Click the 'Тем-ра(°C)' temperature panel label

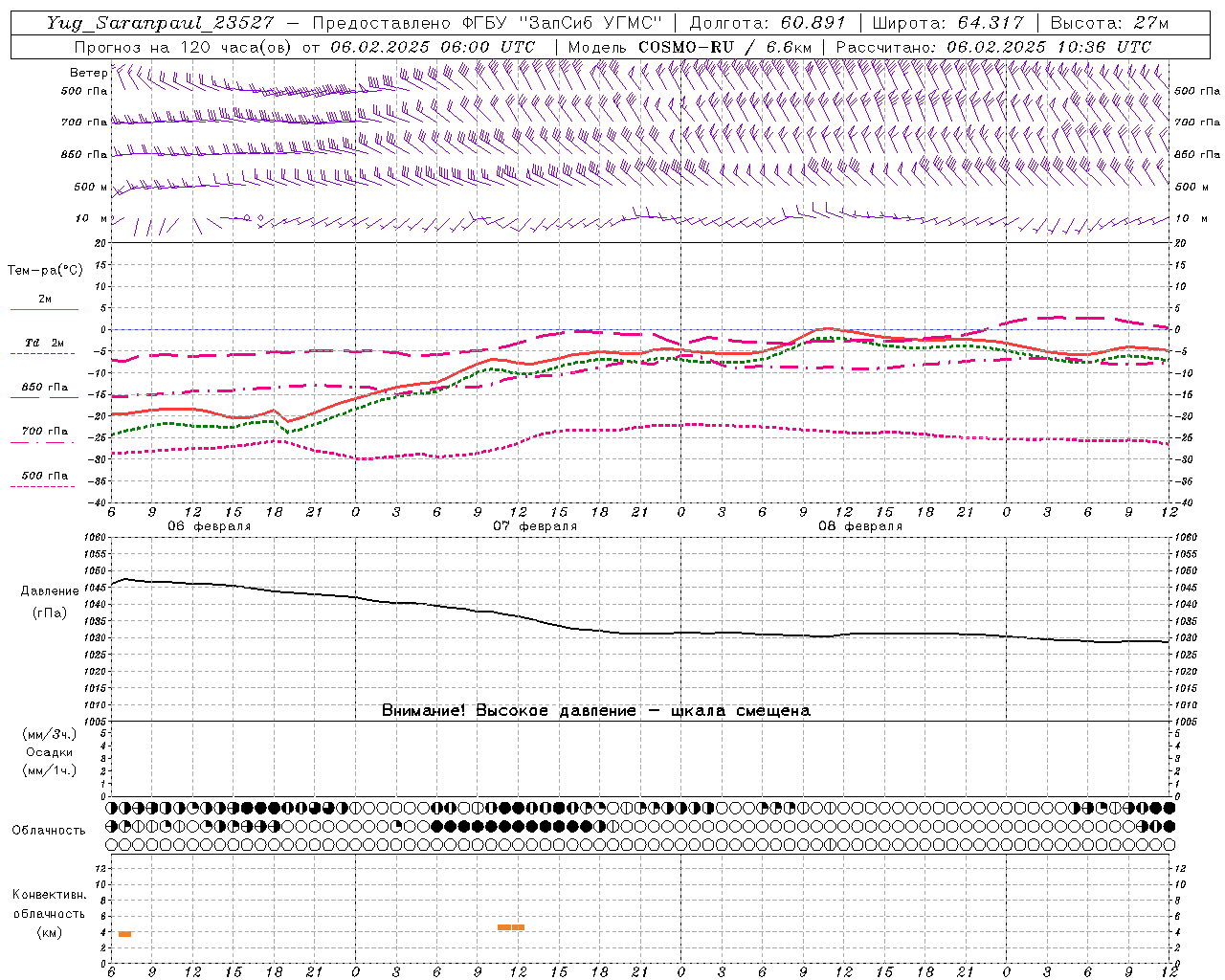tap(45, 271)
